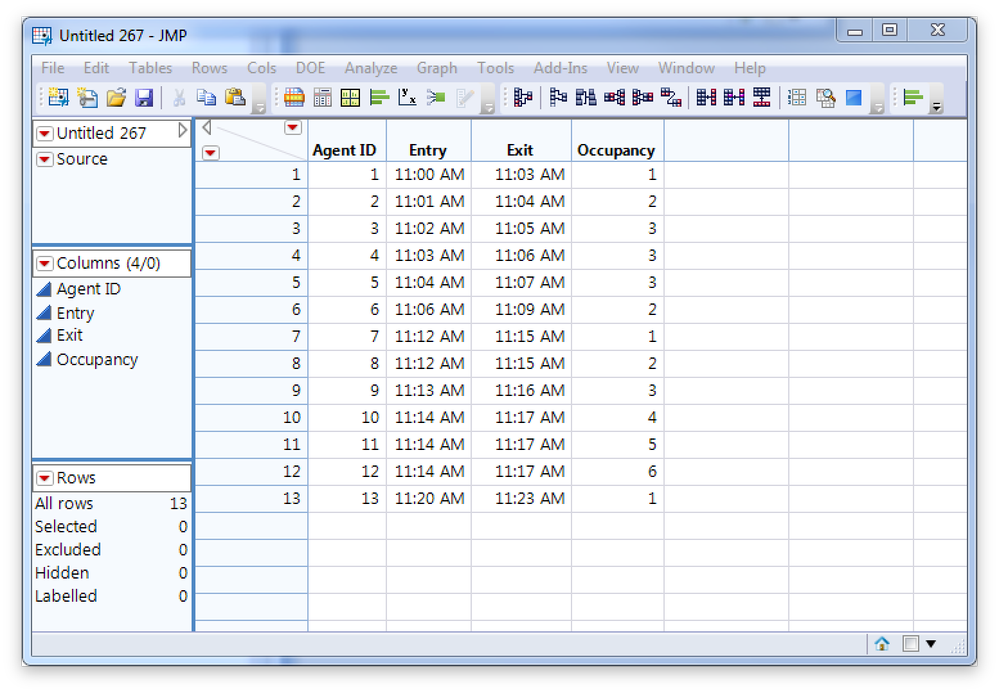Click the rightmost green bar chart icon
Screen dimensions: 999x693
click(913, 97)
